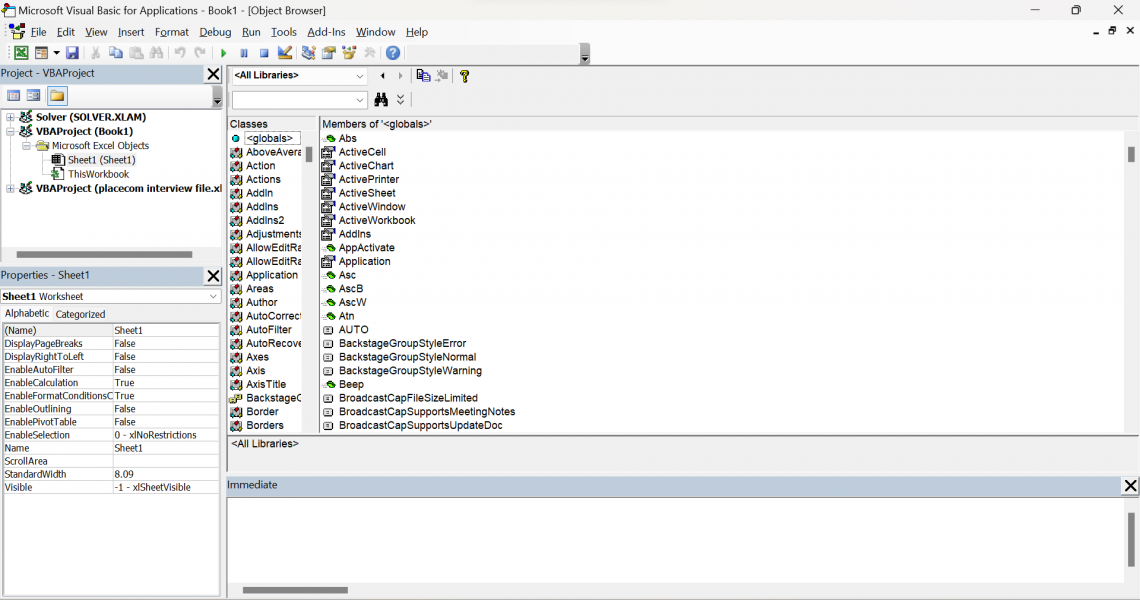
Task: Run the macro with the Run Sub button
Action: (x=224, y=53)
